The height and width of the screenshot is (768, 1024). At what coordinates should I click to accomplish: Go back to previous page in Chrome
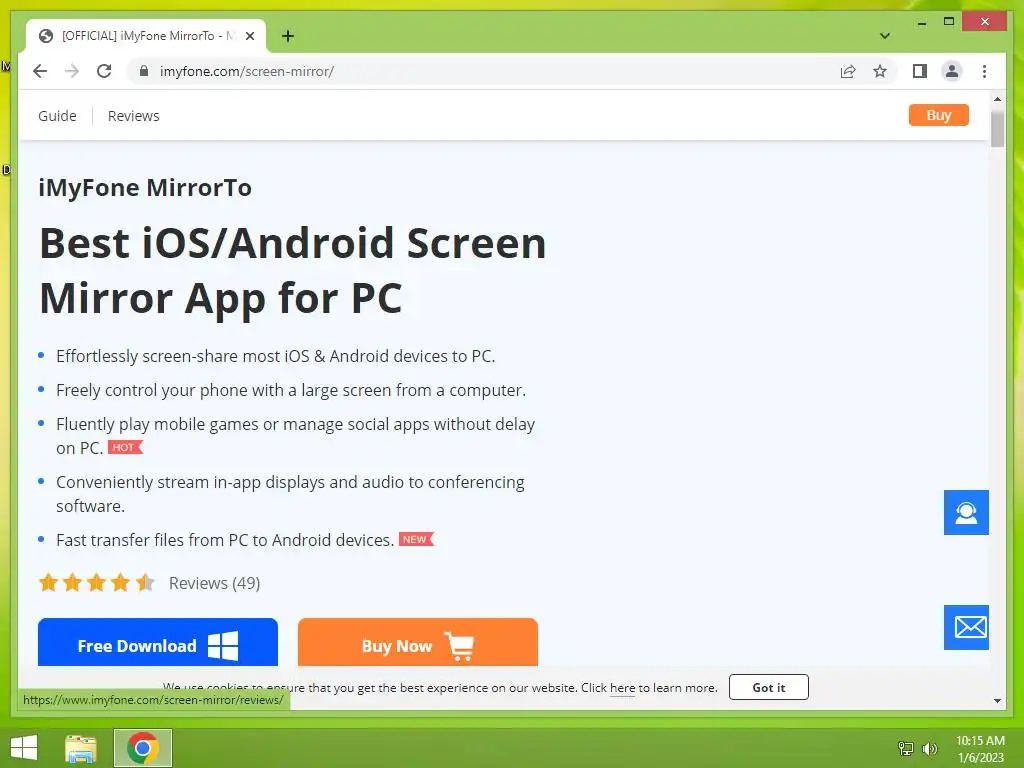pyautogui.click(x=40, y=71)
